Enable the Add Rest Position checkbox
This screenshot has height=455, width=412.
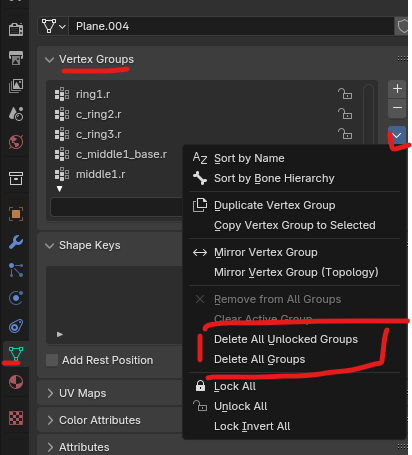coord(52,360)
